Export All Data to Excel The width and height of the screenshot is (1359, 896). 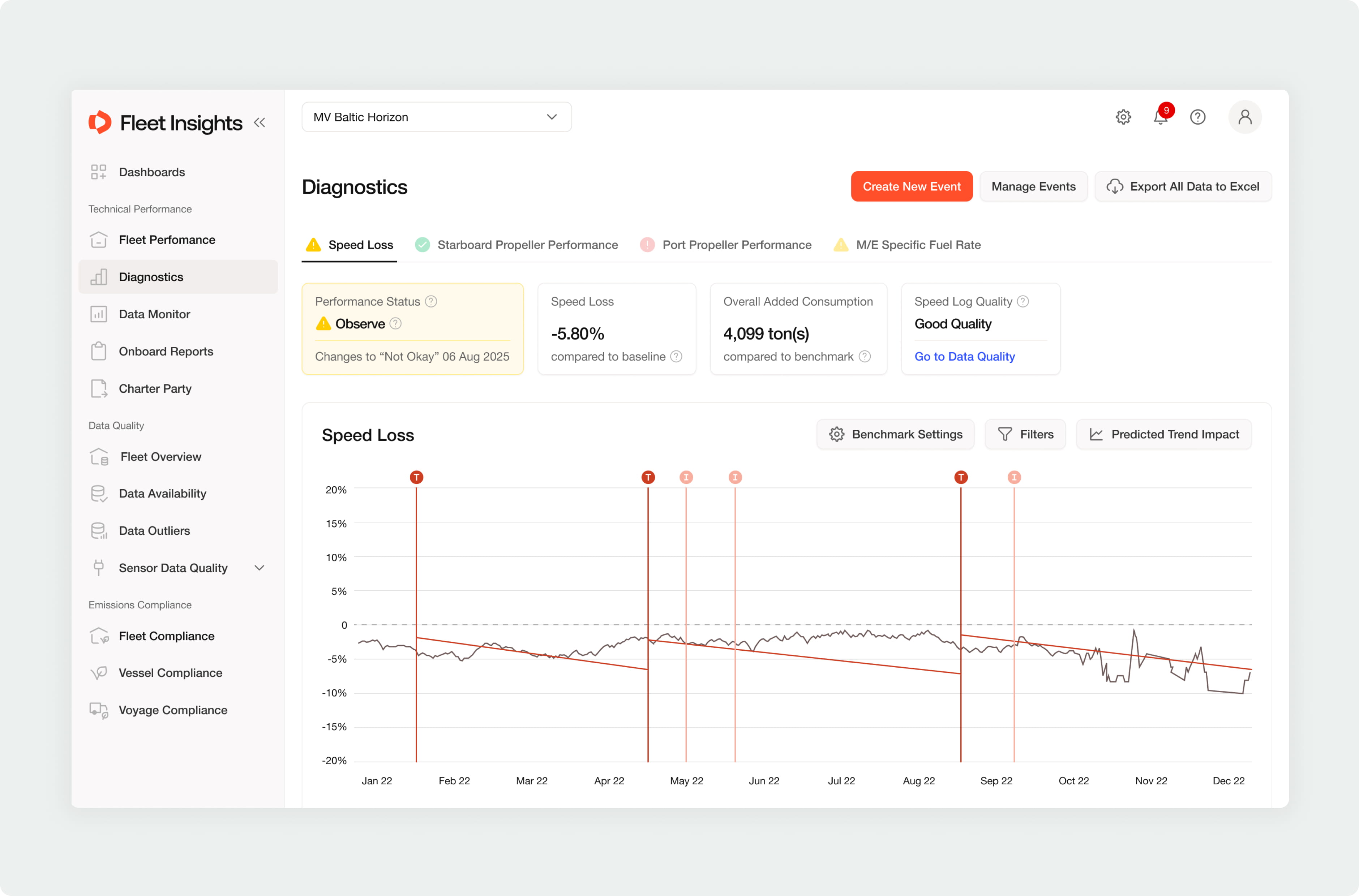point(1182,186)
